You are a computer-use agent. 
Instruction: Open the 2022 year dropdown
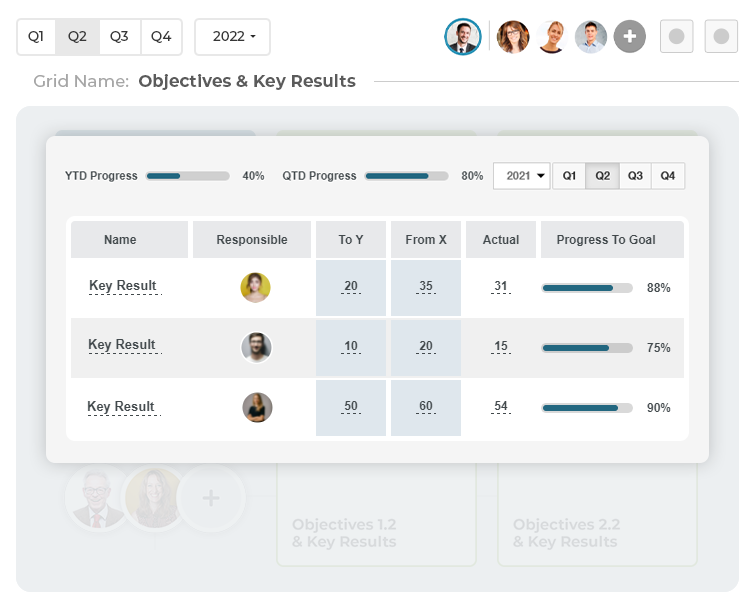tap(233, 37)
